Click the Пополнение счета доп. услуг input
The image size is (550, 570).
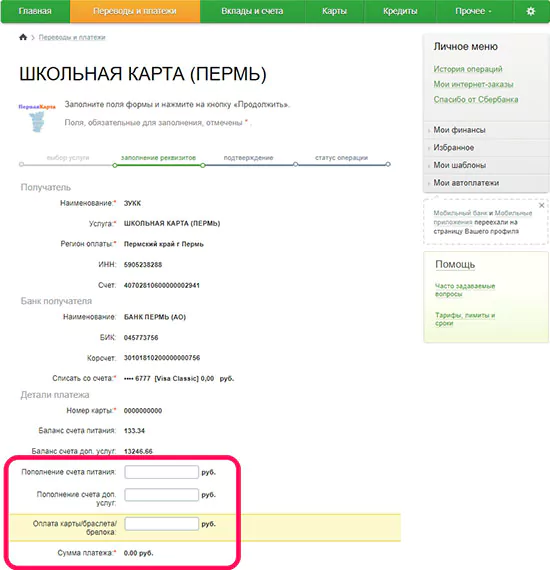point(161,495)
